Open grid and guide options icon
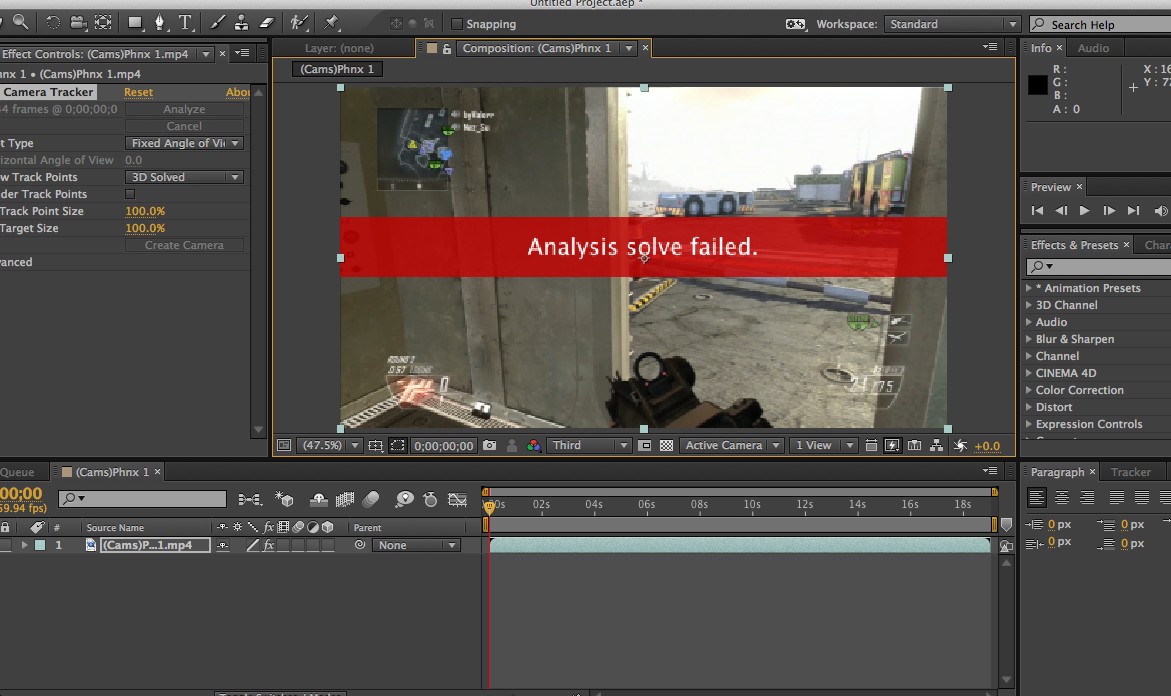 point(376,445)
